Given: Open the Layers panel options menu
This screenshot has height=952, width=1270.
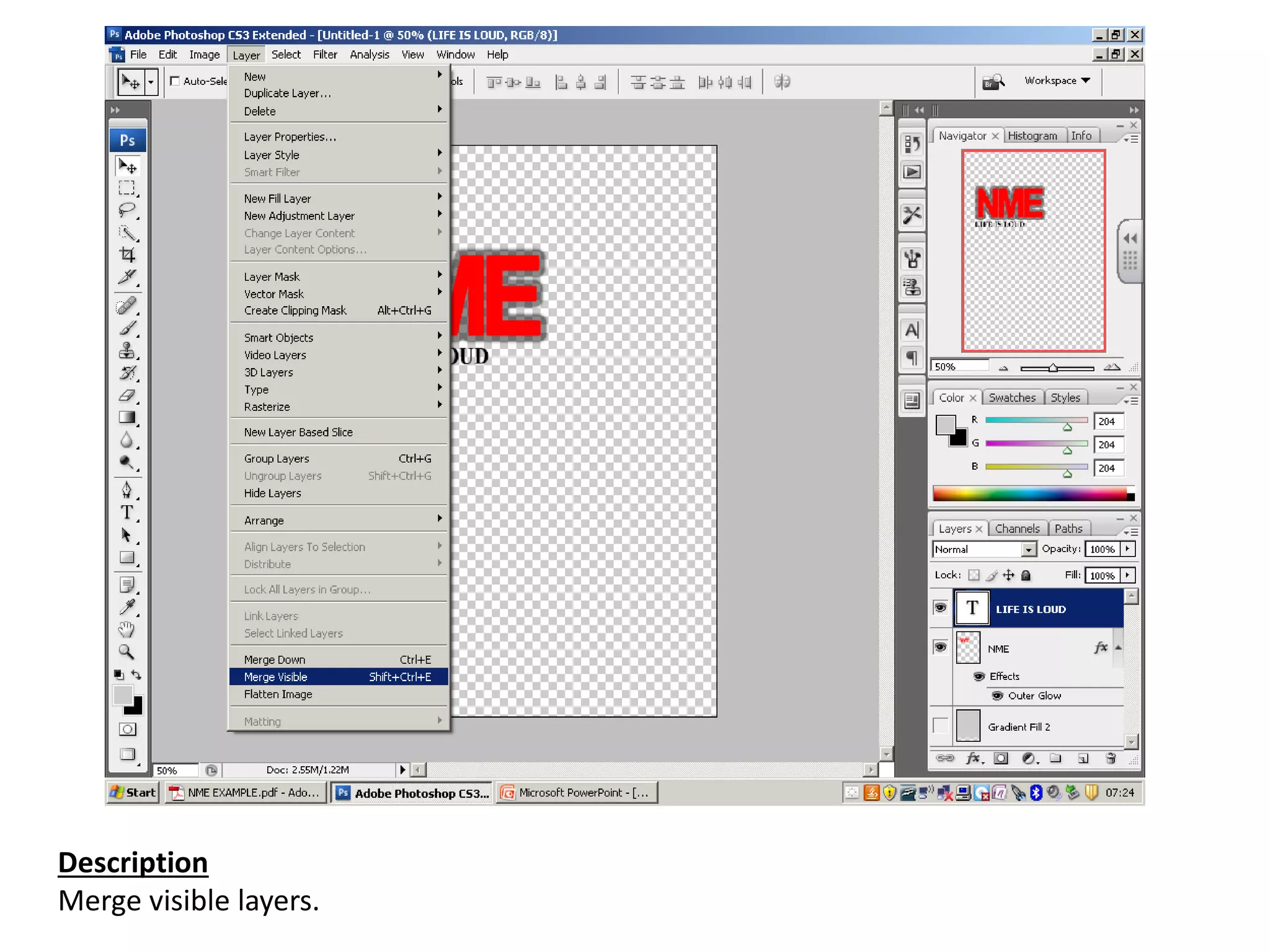Looking at the screenshot, I should point(1130,532).
